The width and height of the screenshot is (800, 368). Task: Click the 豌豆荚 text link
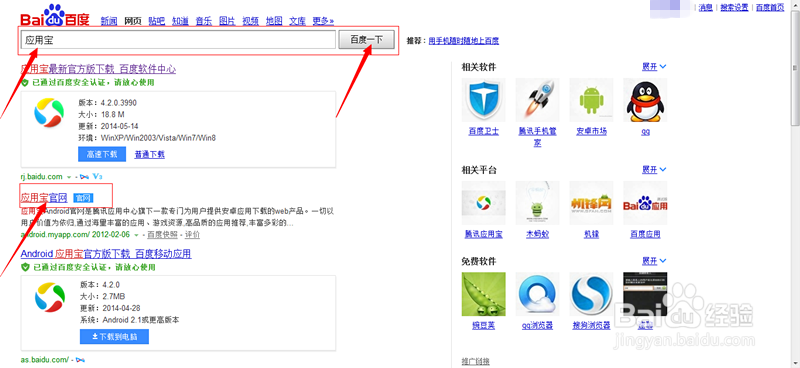tap(484, 326)
